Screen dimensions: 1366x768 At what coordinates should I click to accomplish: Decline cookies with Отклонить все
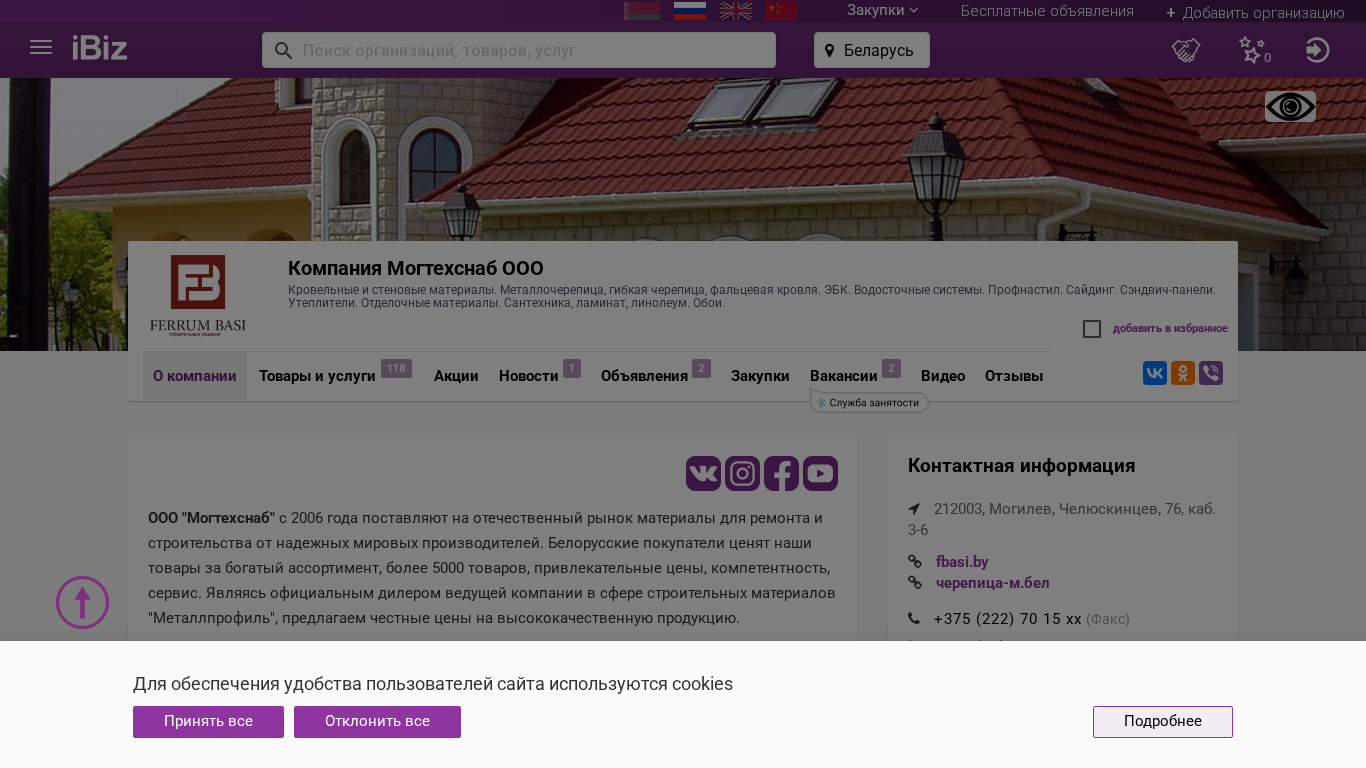377,722
